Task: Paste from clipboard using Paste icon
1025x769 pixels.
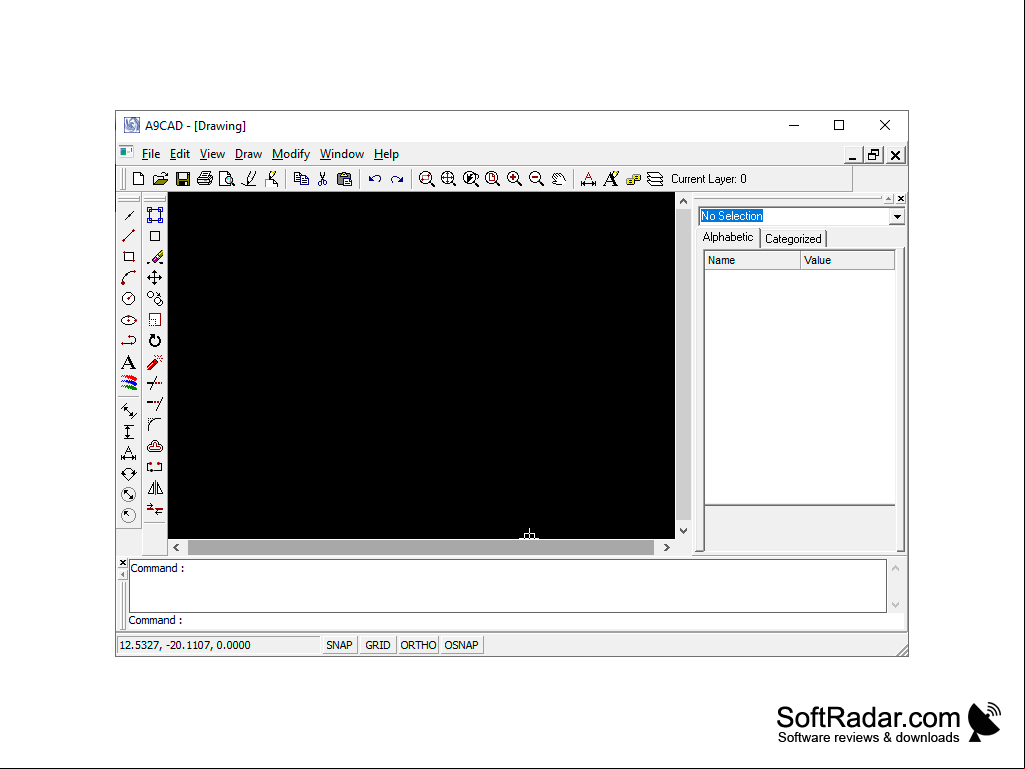Action: 344,179
